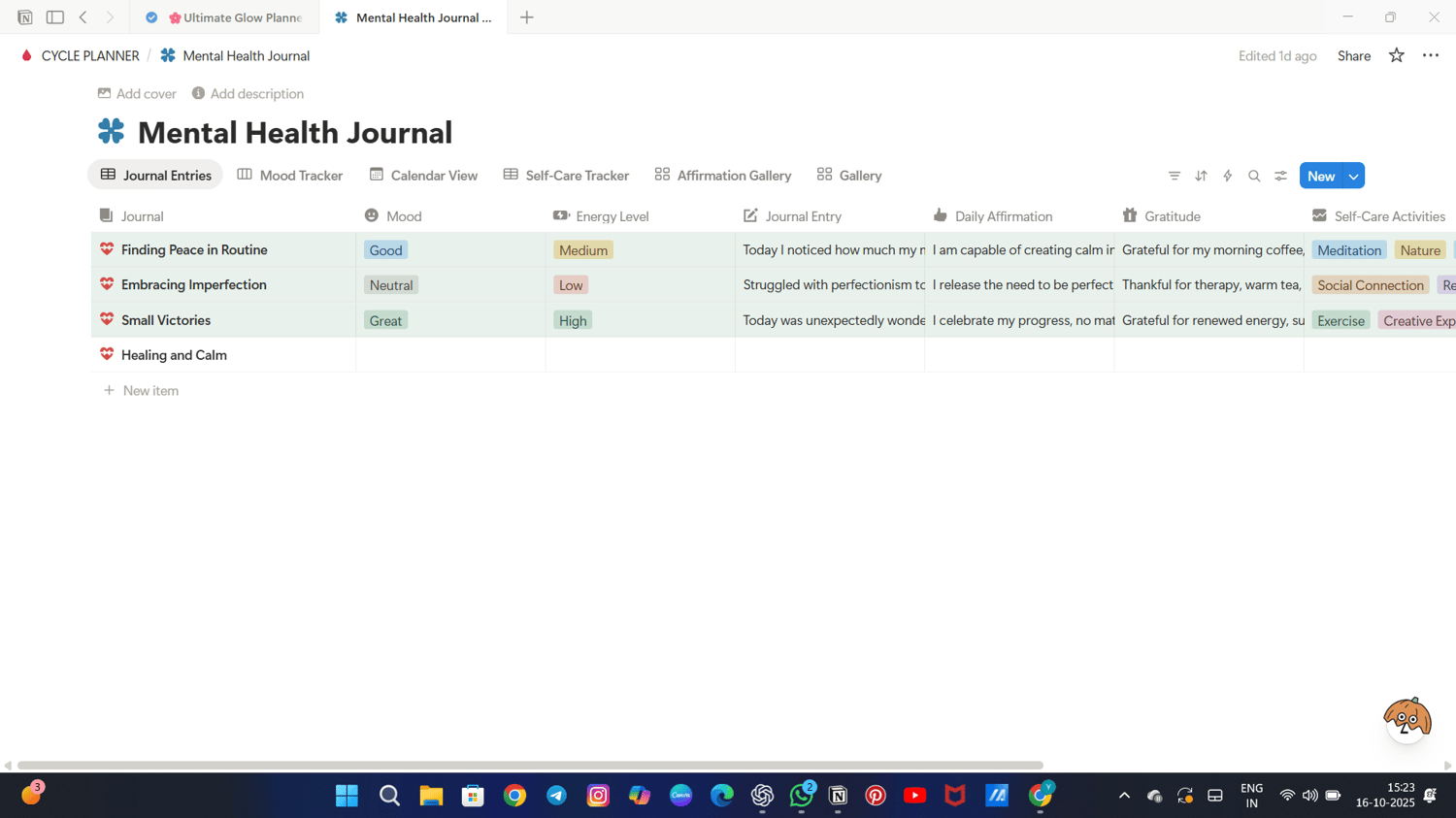
Task: Expand the New button dropdown arrow
Action: pyautogui.click(x=1354, y=176)
